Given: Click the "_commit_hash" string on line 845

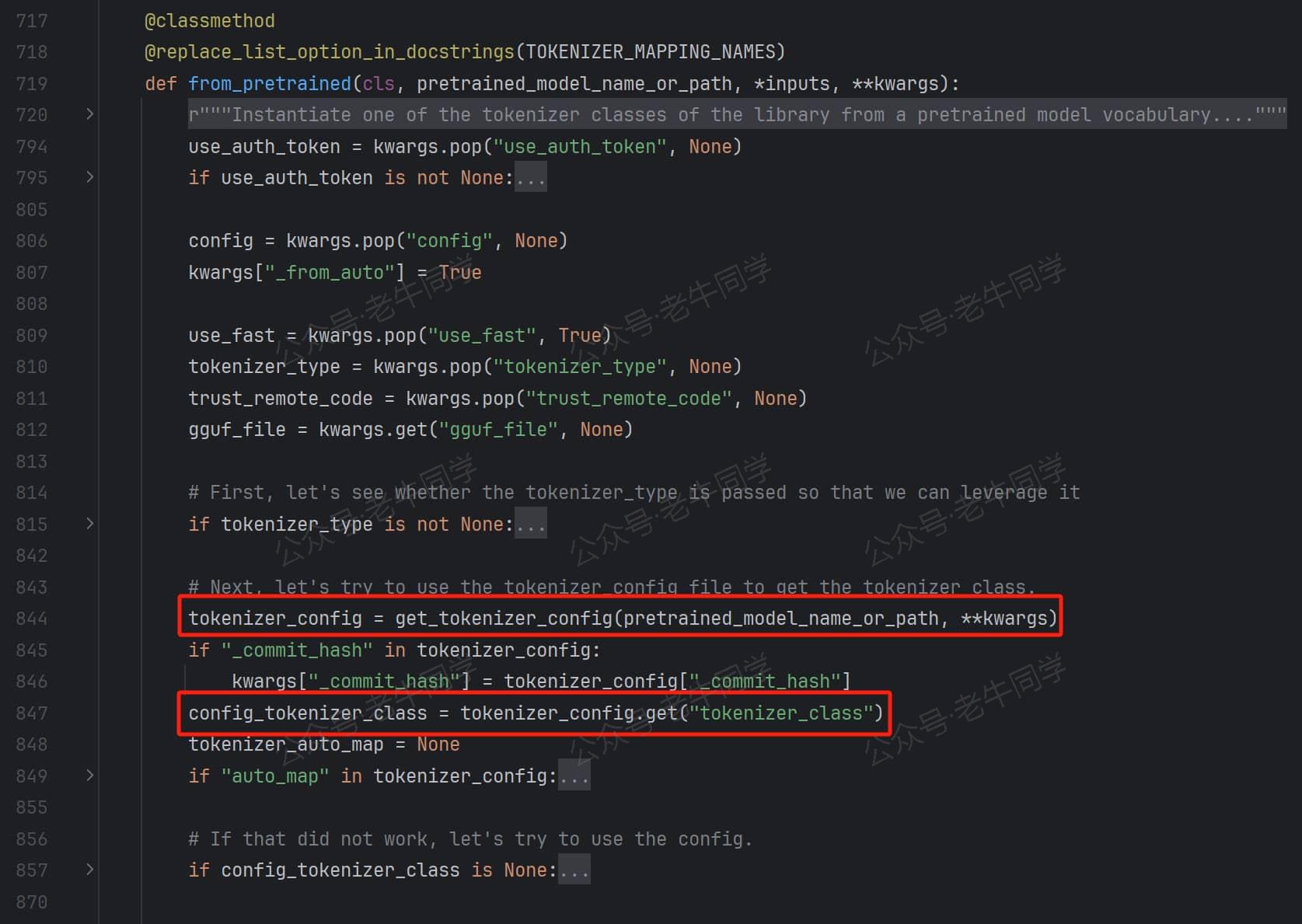Looking at the screenshot, I should (x=297, y=650).
